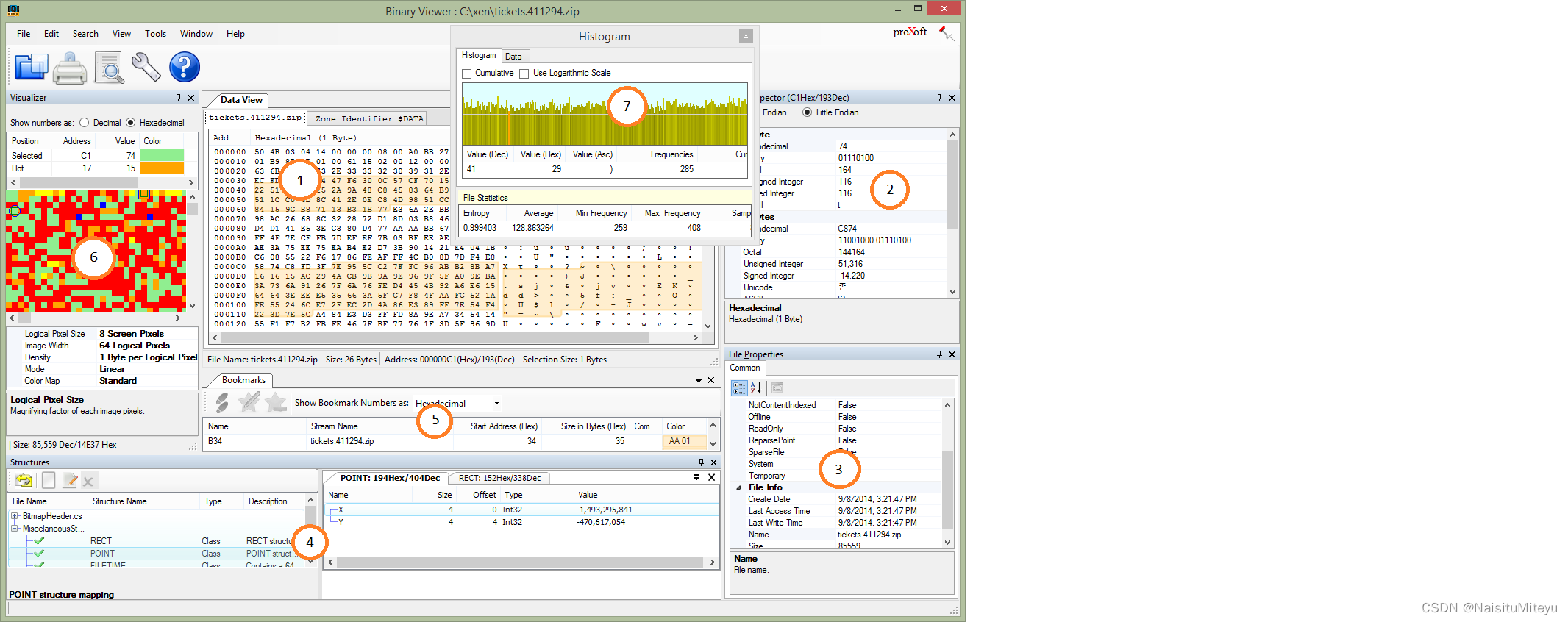Pin the Inspector panel
Screen dimensions: 1568x622
click(x=939, y=98)
